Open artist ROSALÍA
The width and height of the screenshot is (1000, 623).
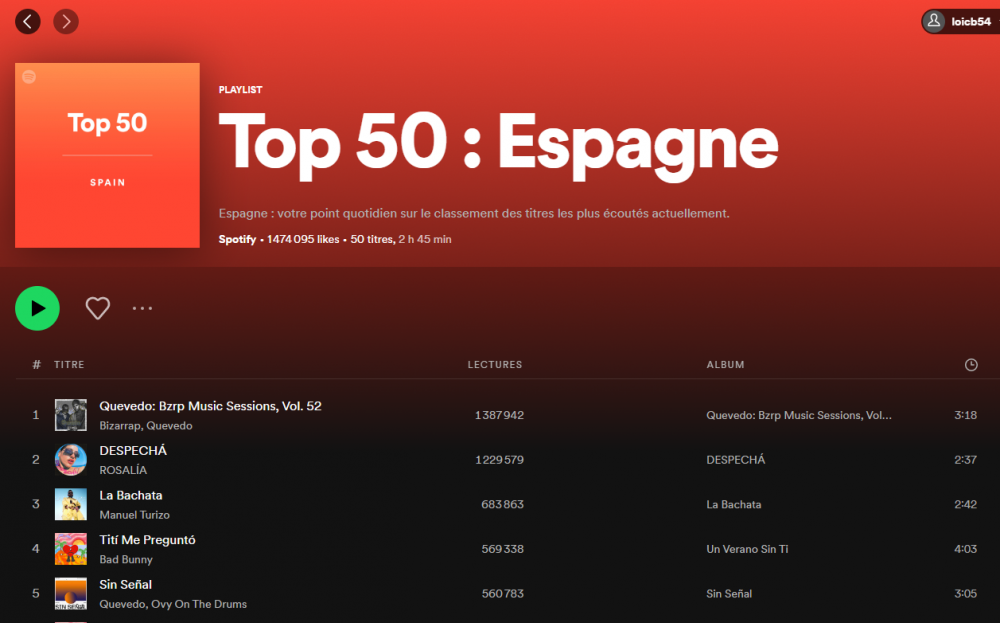[x=123, y=471]
